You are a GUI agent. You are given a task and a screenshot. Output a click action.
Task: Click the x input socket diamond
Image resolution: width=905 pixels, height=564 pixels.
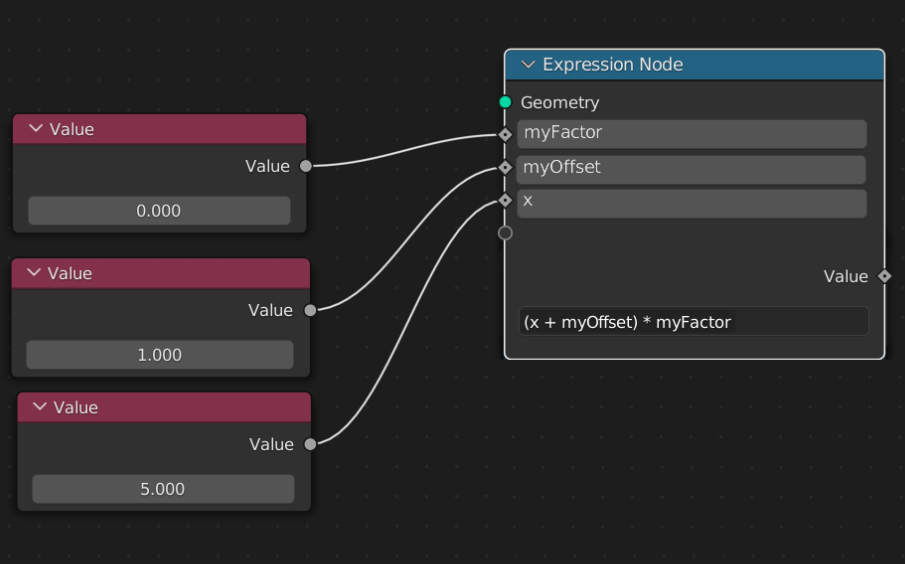click(505, 200)
